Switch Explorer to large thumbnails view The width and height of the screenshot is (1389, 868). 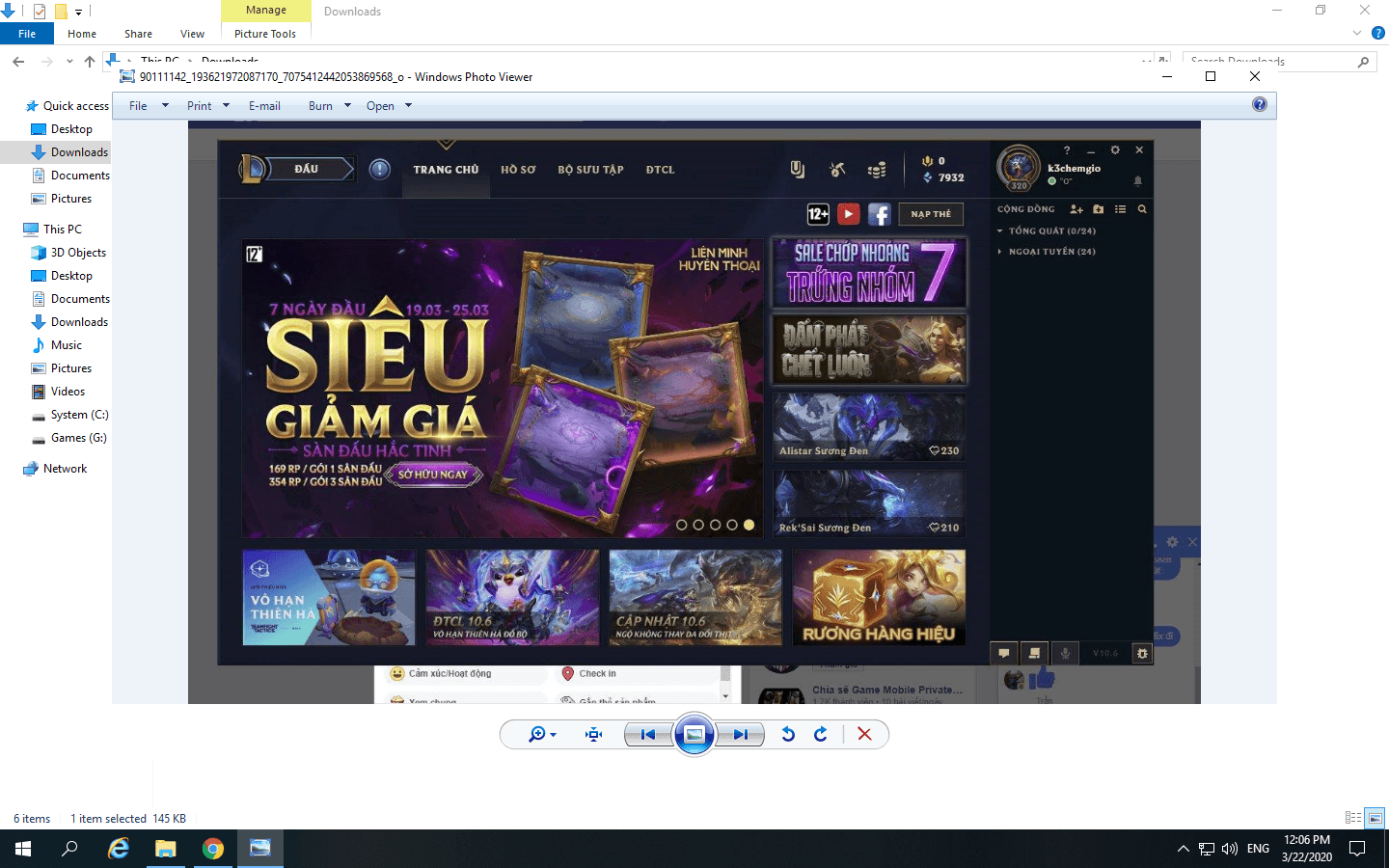click(x=1375, y=818)
